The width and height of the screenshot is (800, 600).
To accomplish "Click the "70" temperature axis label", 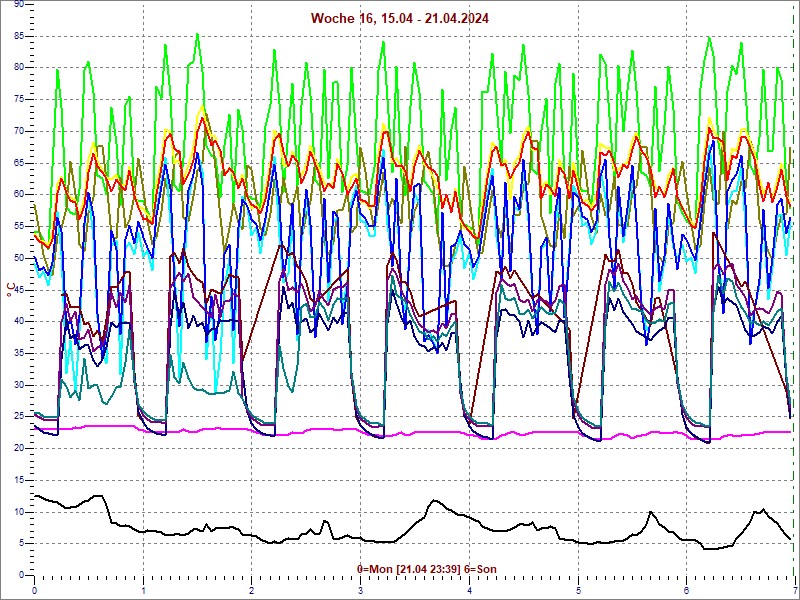I will (x=18, y=131).
